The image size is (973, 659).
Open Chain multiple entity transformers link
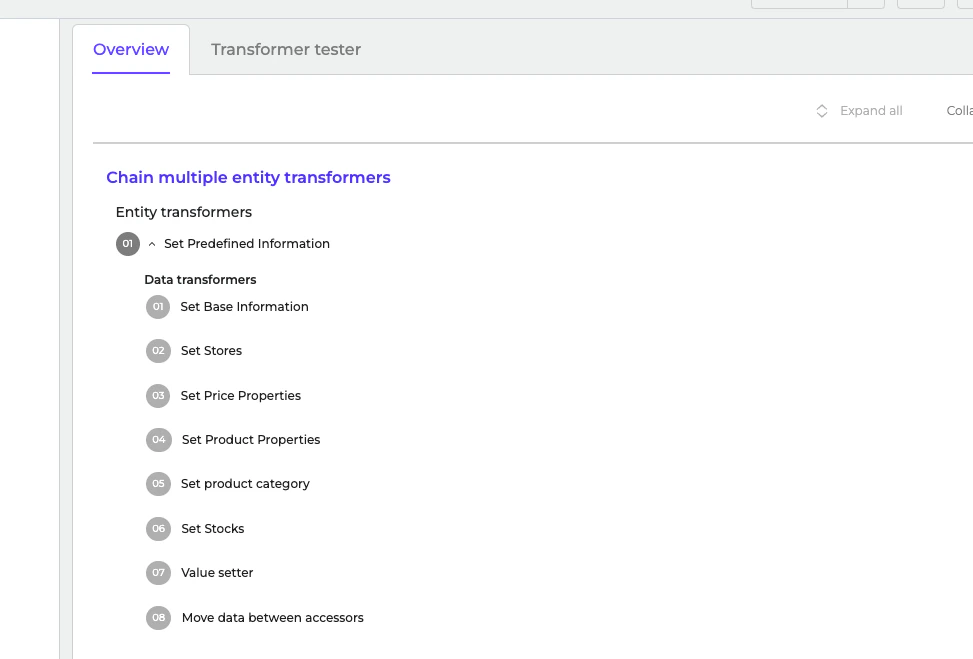[248, 178]
